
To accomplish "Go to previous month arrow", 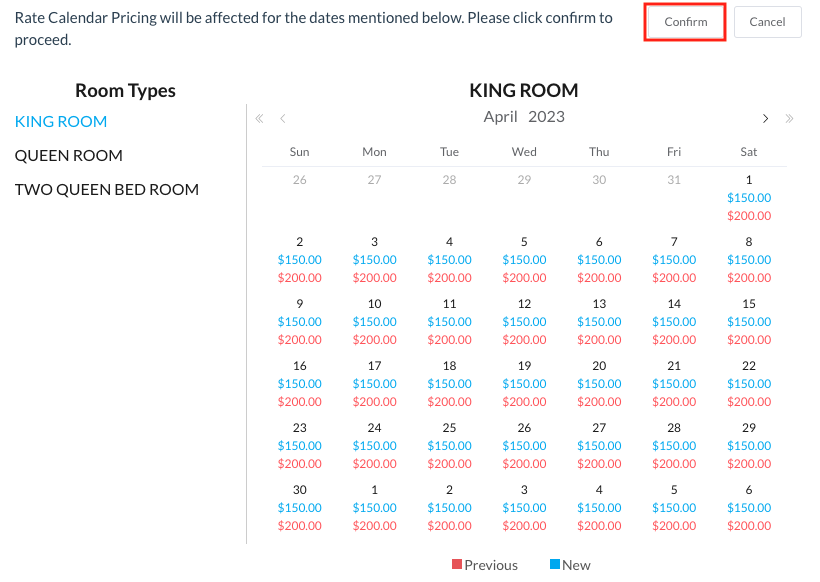I will [x=283, y=118].
